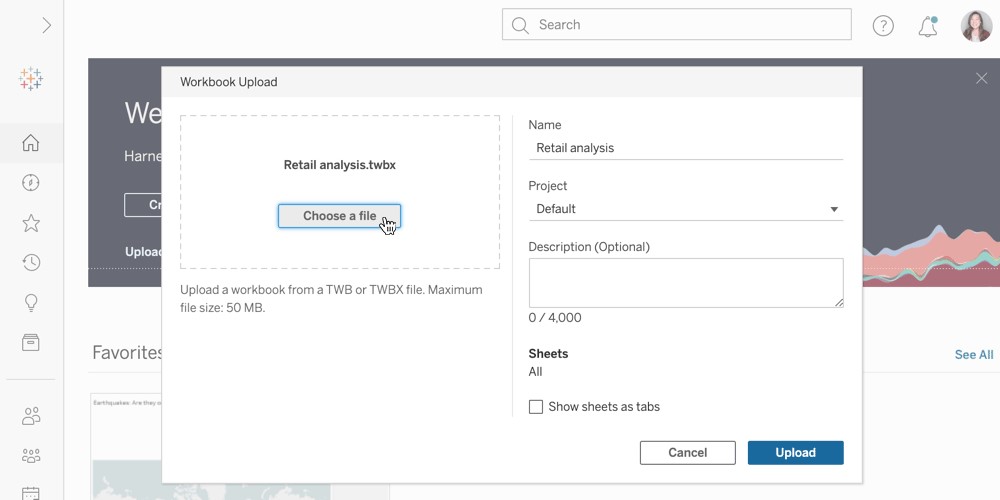Follow the See All link
This screenshot has width=1000, height=500.
pos(973,355)
